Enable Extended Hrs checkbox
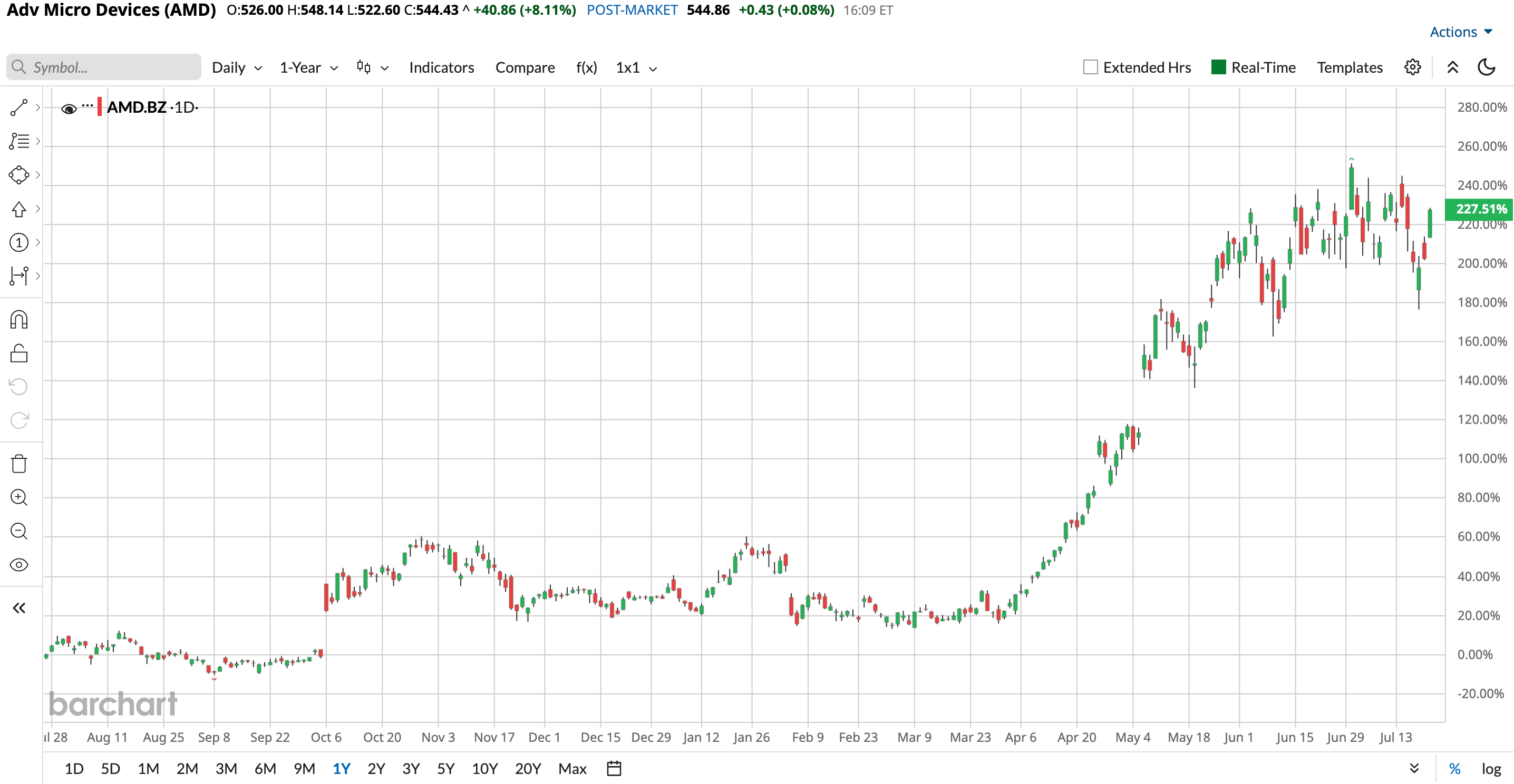This screenshot has height=784, width=1514. pos(1090,67)
